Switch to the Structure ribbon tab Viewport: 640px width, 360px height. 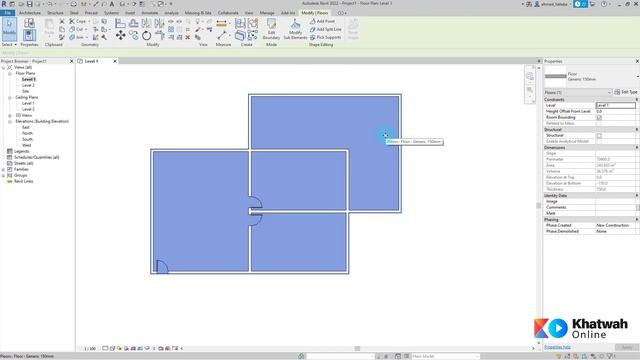pos(55,13)
